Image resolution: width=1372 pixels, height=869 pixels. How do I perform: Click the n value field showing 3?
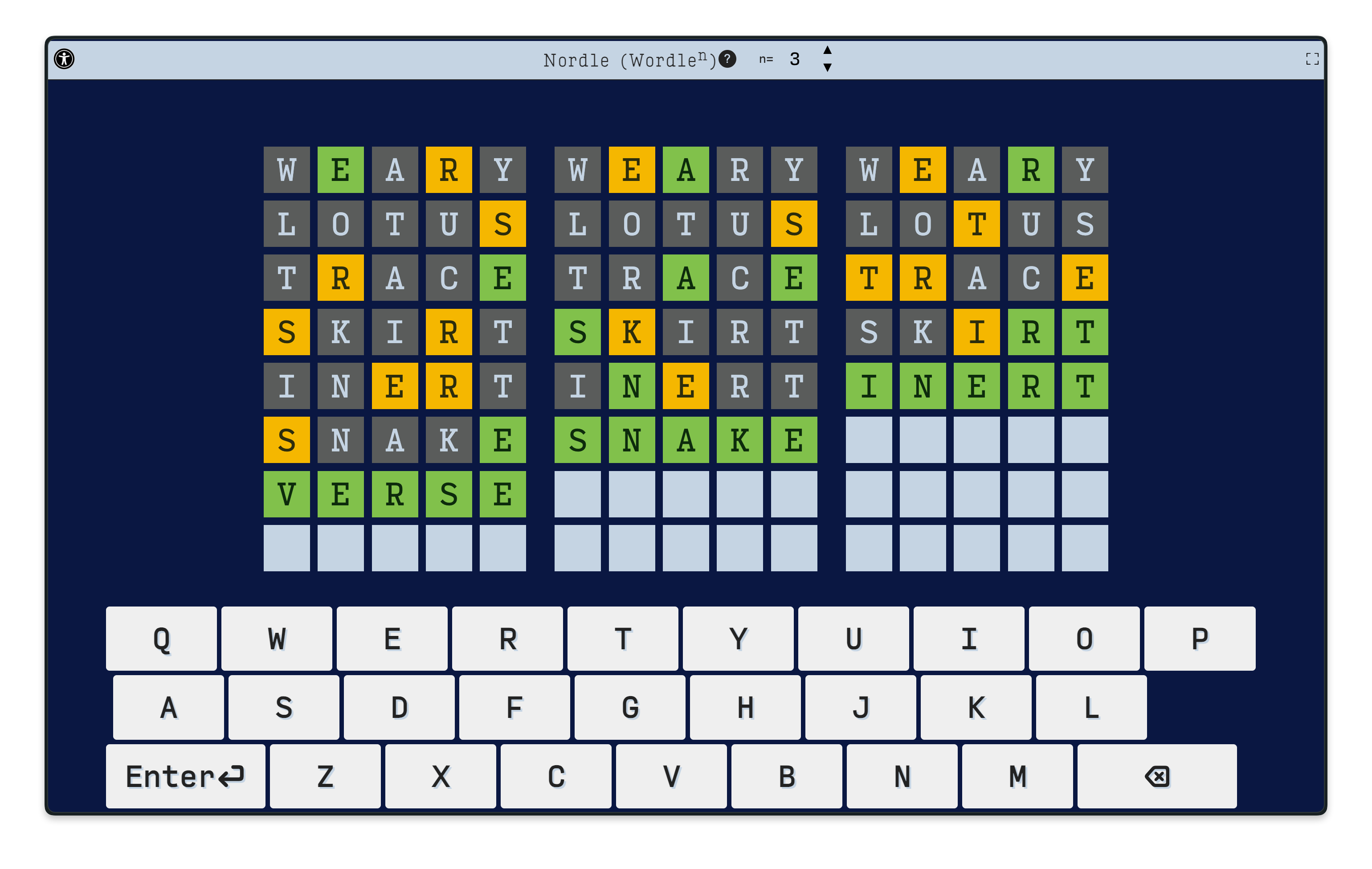point(796,59)
